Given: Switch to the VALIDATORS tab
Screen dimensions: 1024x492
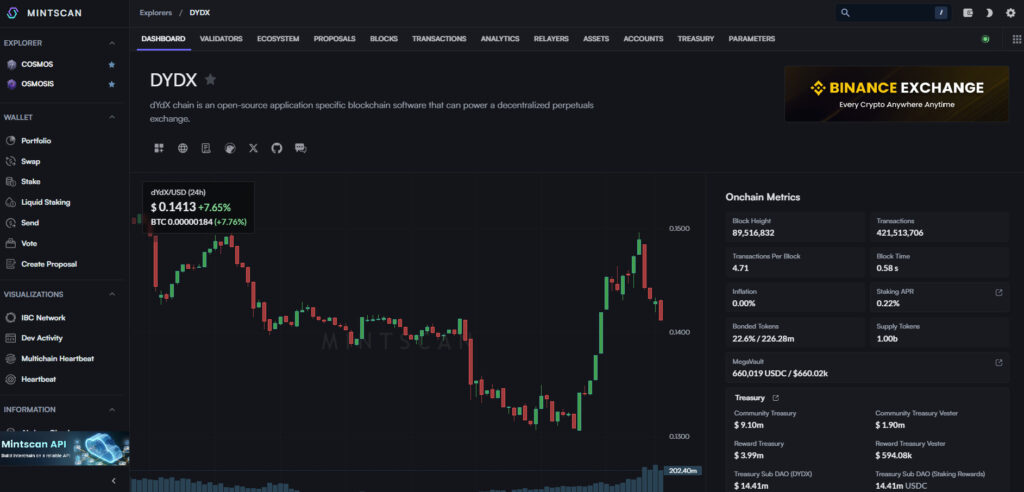Looking at the screenshot, I should (x=221, y=39).
